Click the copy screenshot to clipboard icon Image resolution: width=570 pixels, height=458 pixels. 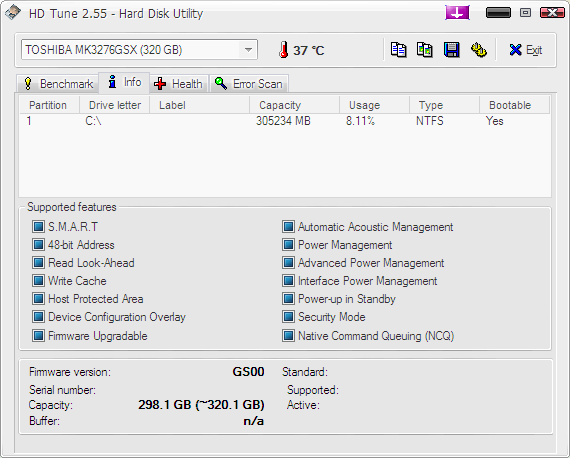point(425,50)
